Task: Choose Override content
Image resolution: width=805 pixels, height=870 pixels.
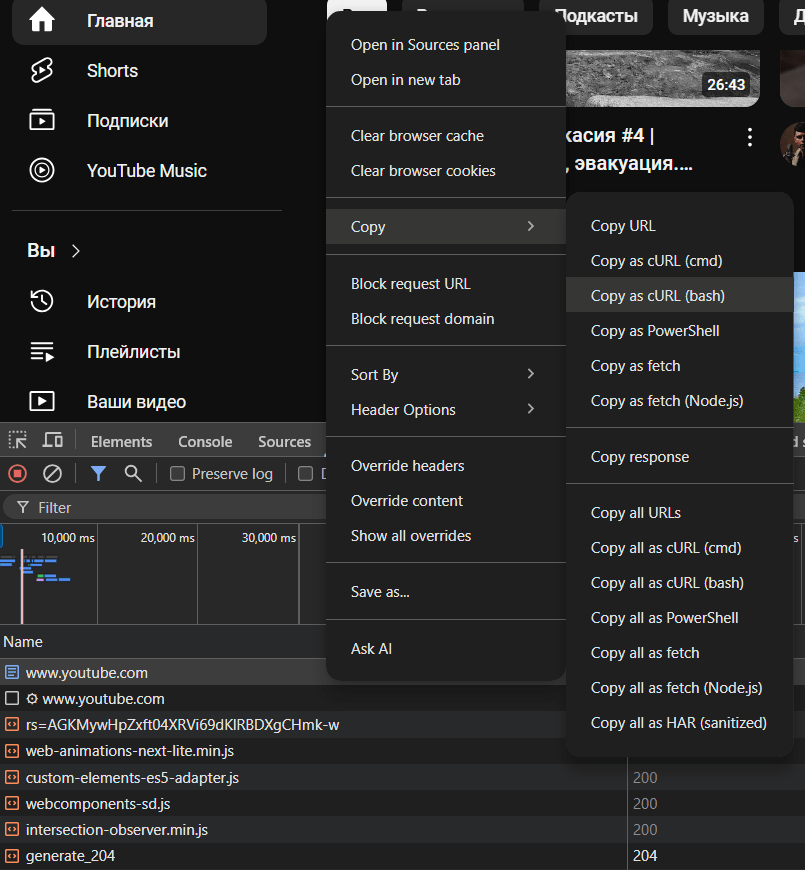Action: pyautogui.click(x=446, y=500)
